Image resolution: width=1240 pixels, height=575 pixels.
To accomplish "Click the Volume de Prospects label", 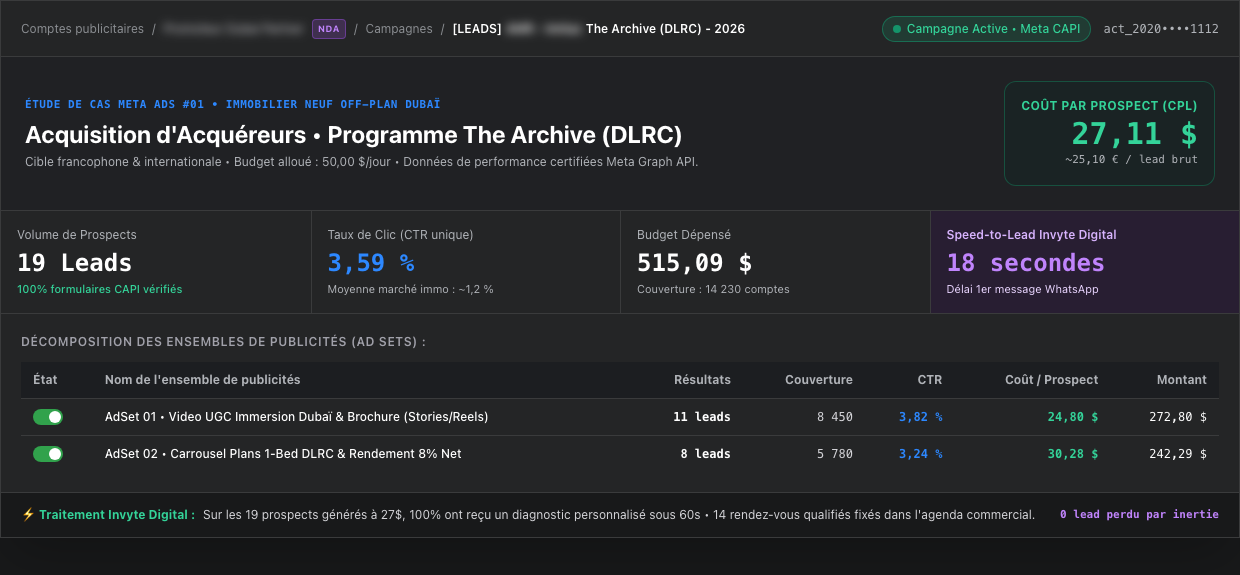I will [77, 235].
